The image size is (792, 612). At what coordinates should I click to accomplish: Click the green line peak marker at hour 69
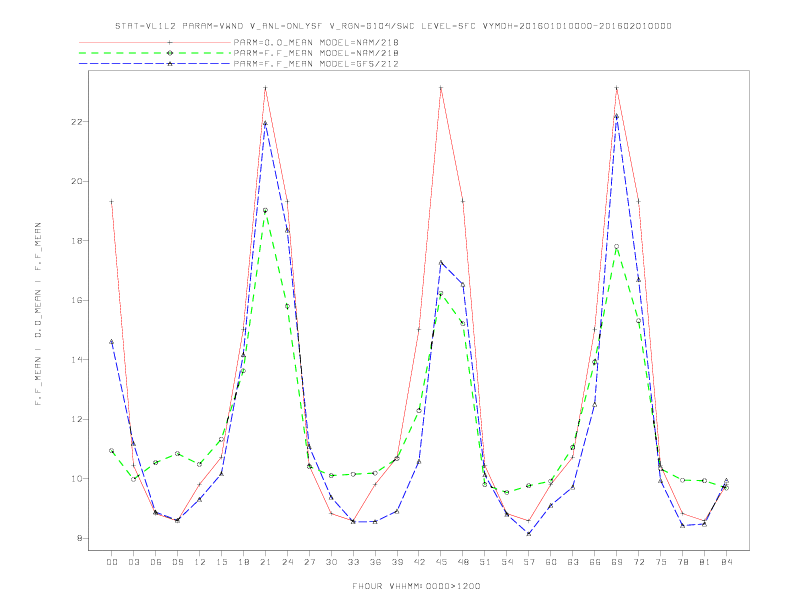pos(617,246)
